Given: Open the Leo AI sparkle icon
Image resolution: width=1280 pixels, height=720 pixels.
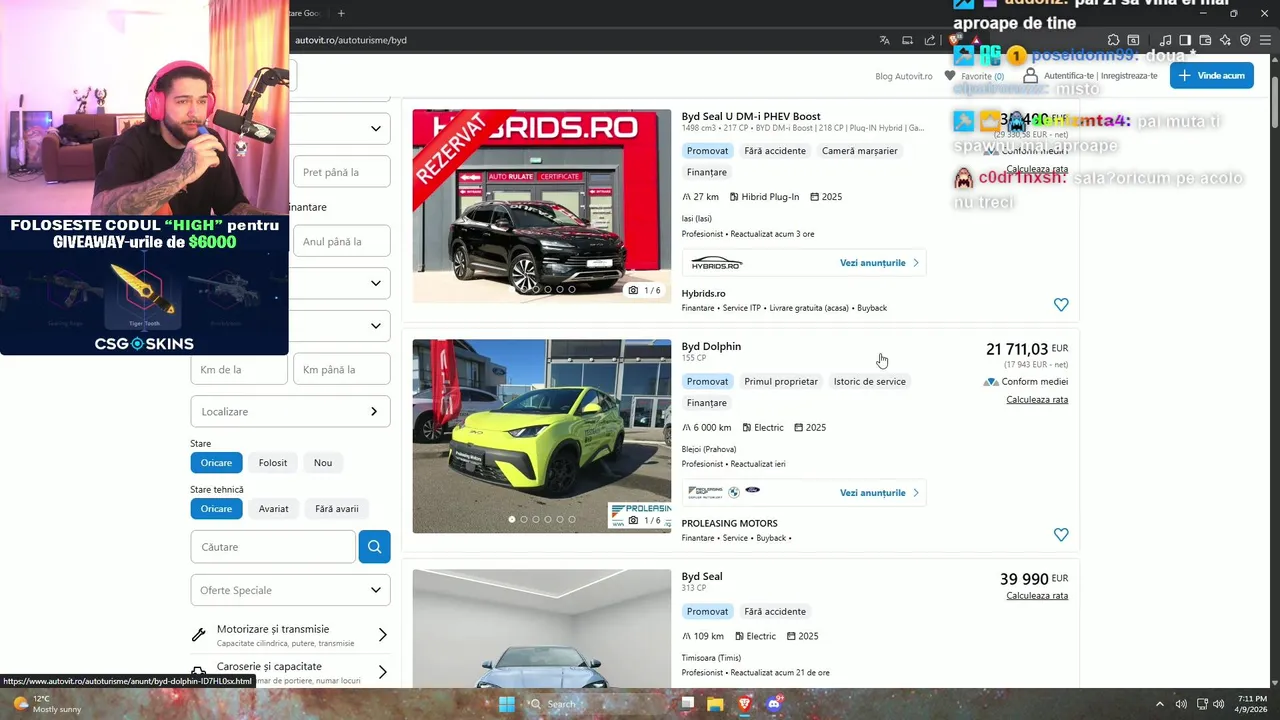Looking at the screenshot, I should point(1225,40).
